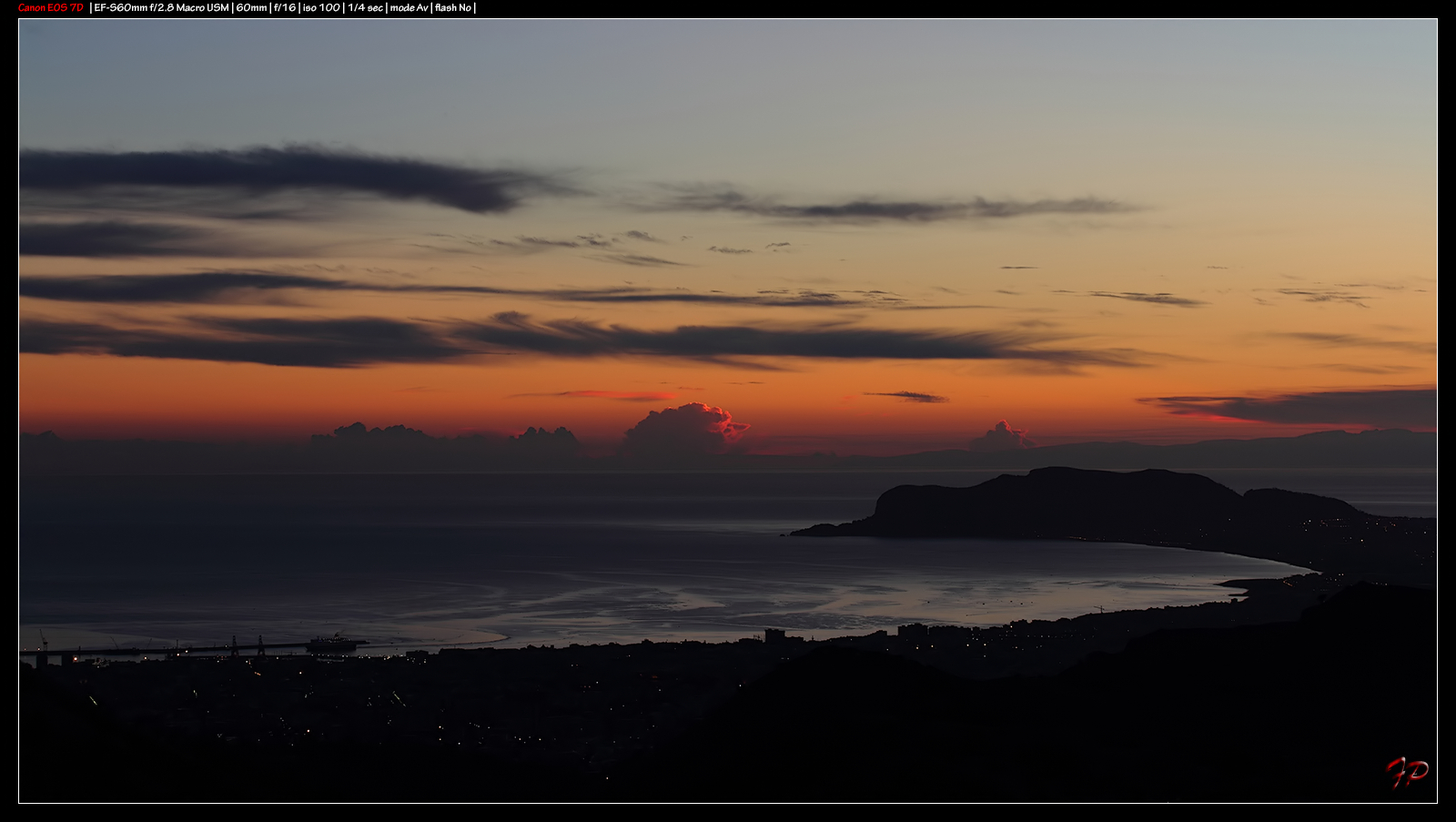This screenshot has width=1456, height=822.
Task: Click the '60mm' focal length value
Action: coord(252,7)
